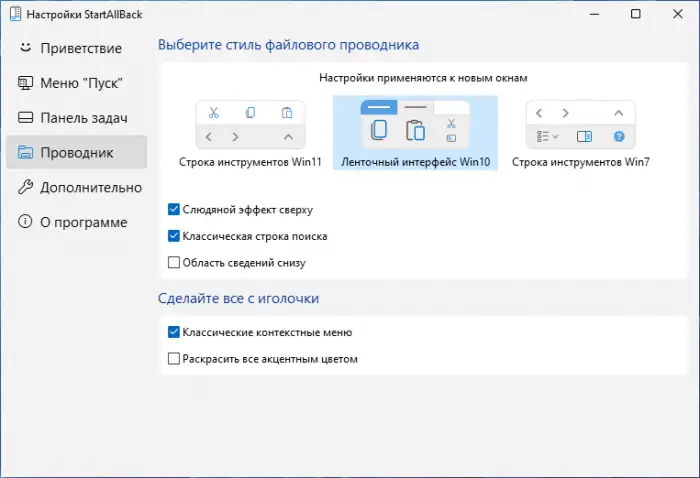Open the Дополнительно section by its label
Viewport: 700px width, 478px height.
coord(91,187)
